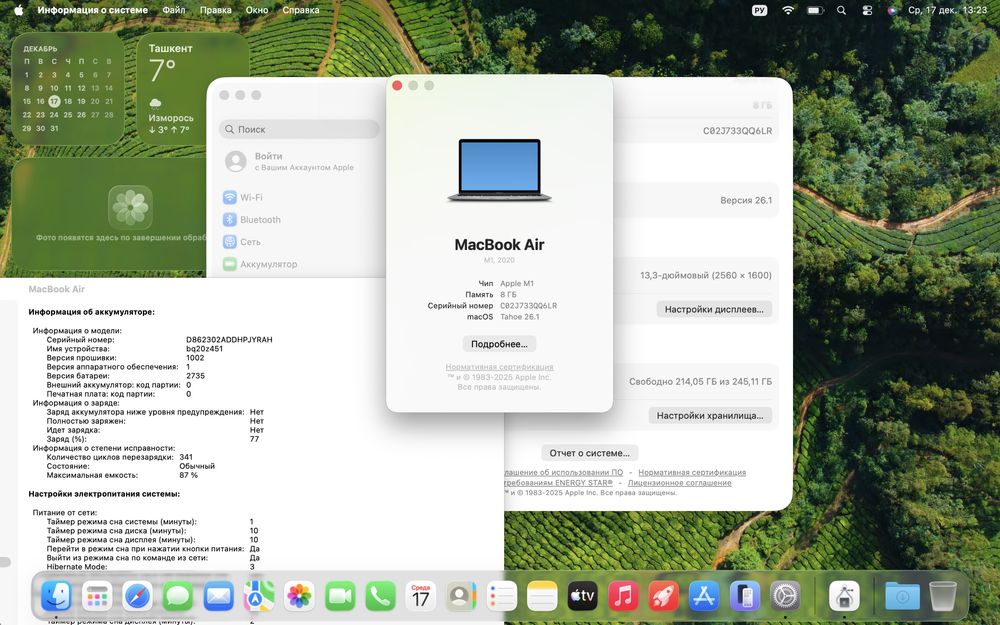Open the Apps launcher in the Dock
Viewport: 1000px width, 625px height.
pyautogui.click(x=97, y=597)
